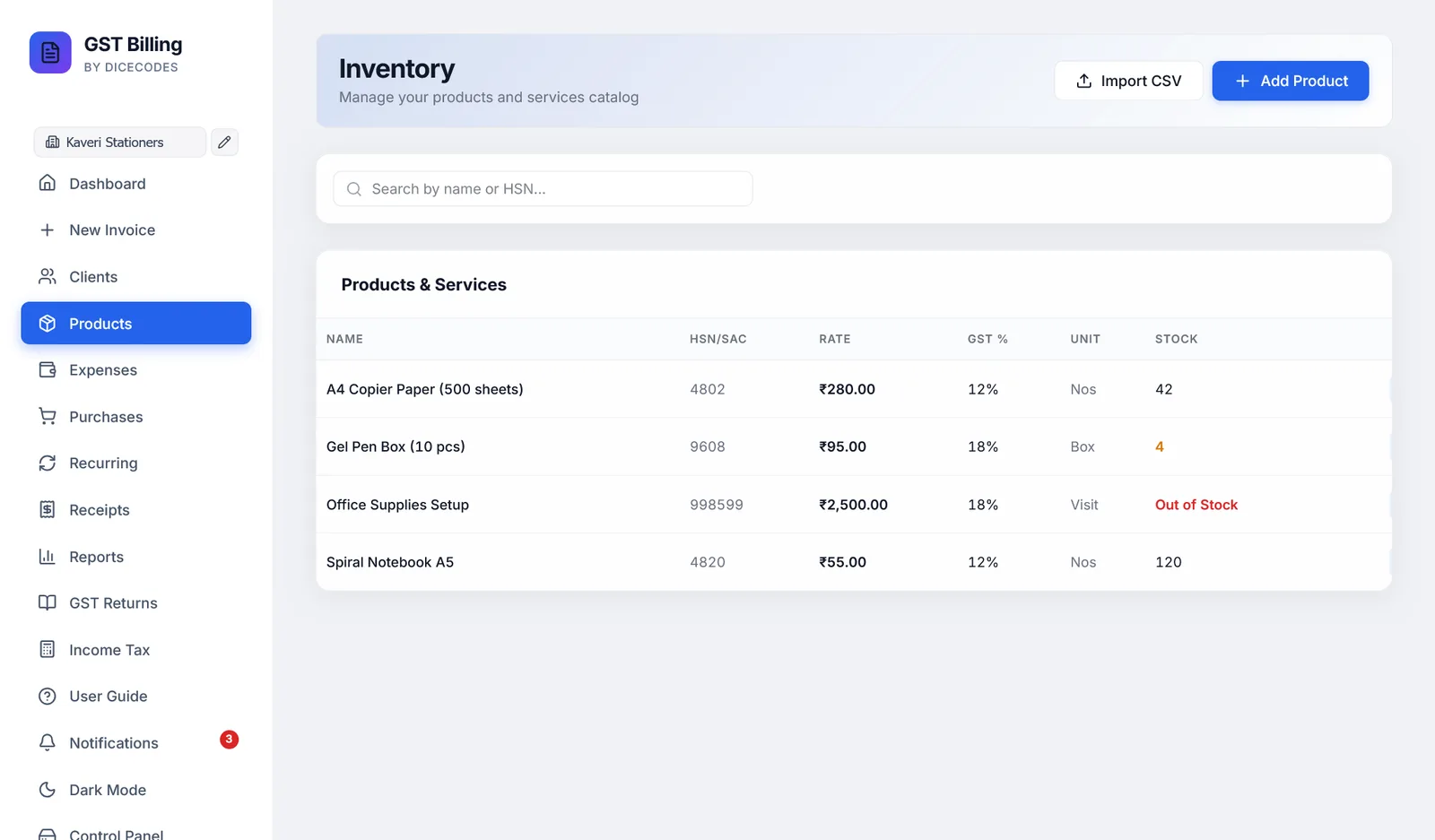Click the GST Returns book icon
The height and width of the screenshot is (840, 1435).
[x=48, y=602]
